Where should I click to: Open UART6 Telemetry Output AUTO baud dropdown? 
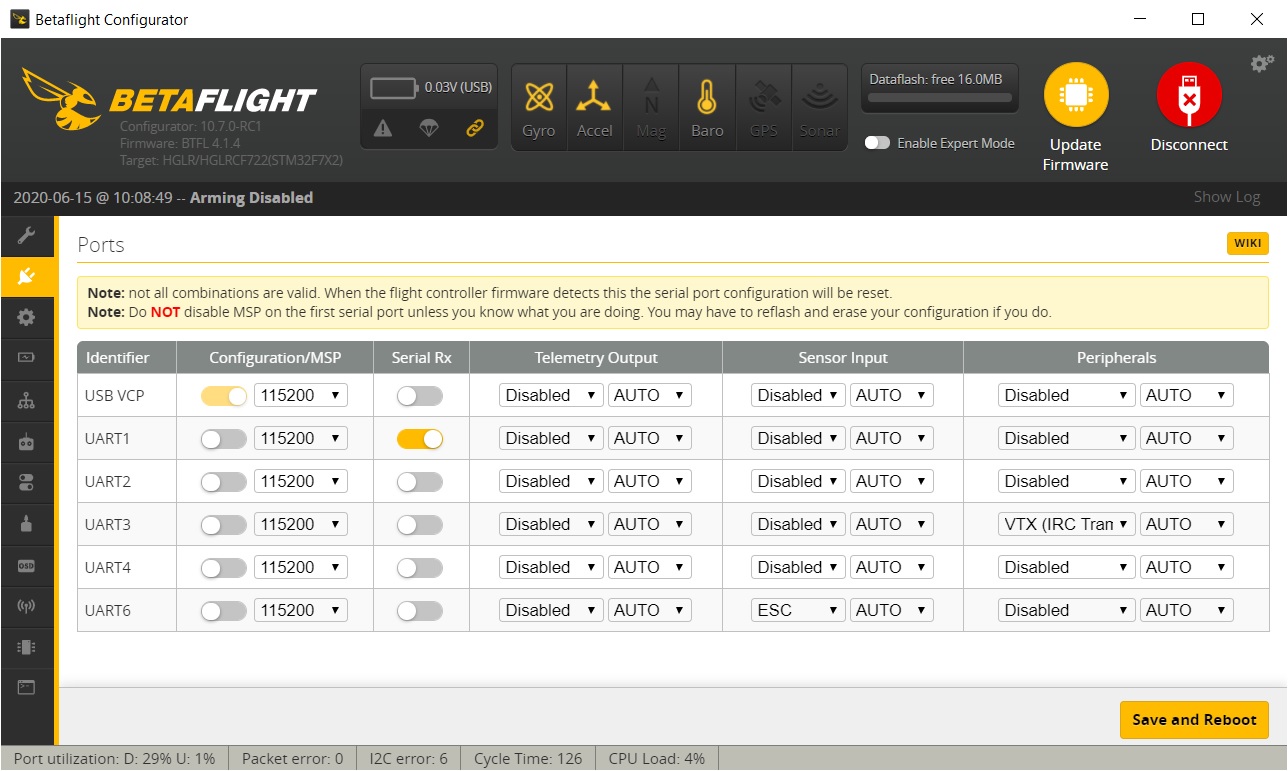[650, 610]
